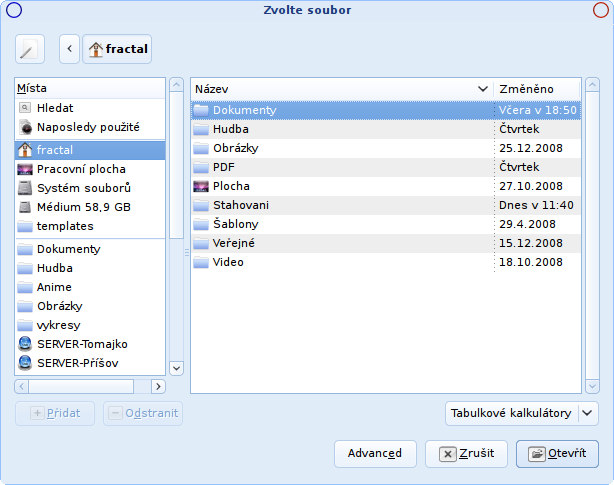614x485 pixels.
Task: Open the Tabulkové kalkulátory filter dropdown
Action: coord(522,413)
